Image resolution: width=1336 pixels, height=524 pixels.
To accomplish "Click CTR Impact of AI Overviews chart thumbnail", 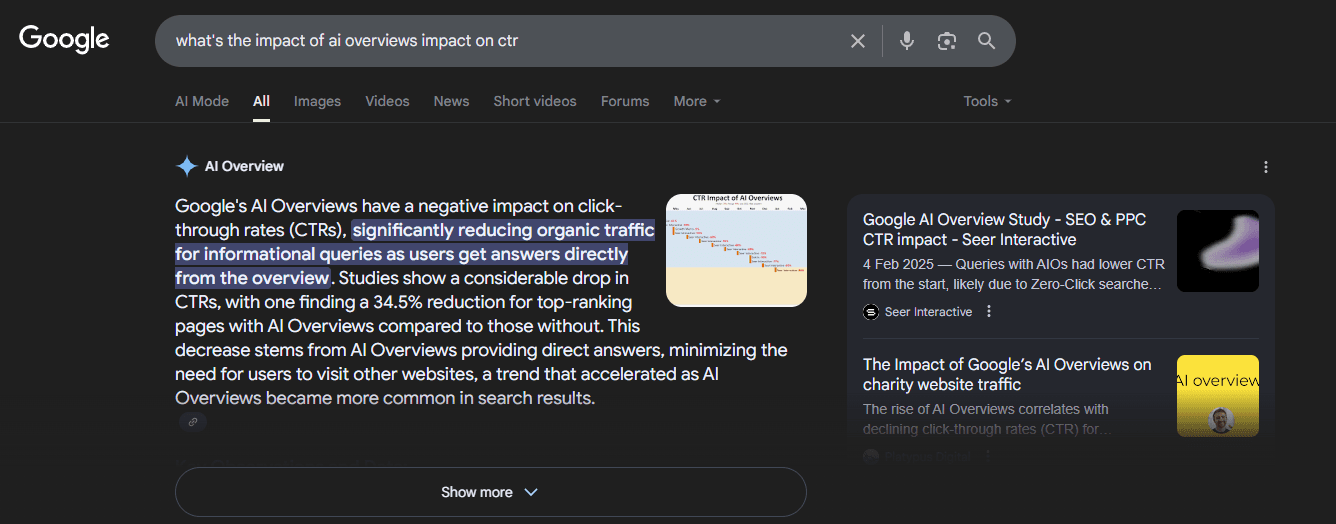I will (736, 250).
